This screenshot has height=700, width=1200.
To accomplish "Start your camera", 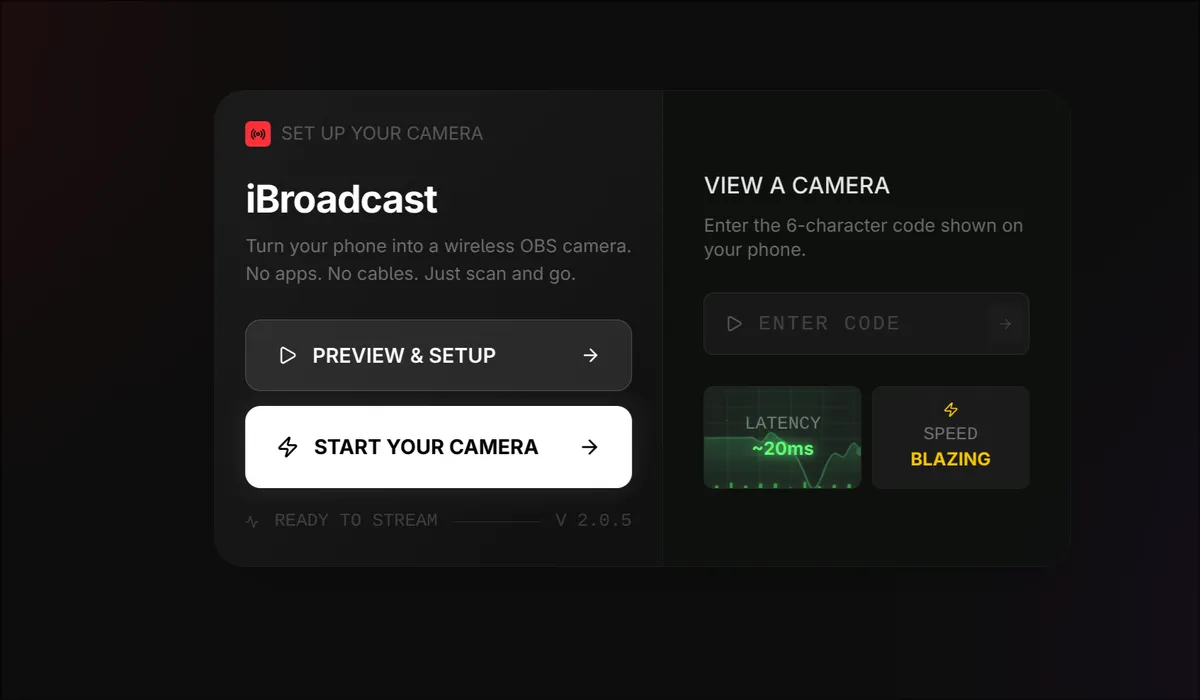I will pos(438,447).
